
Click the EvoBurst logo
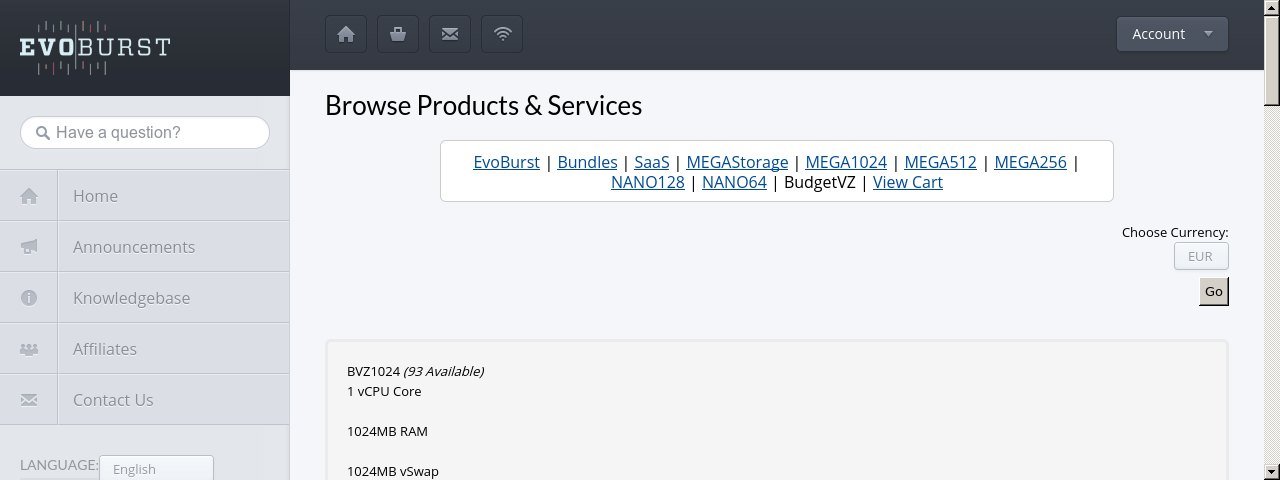[x=95, y=48]
